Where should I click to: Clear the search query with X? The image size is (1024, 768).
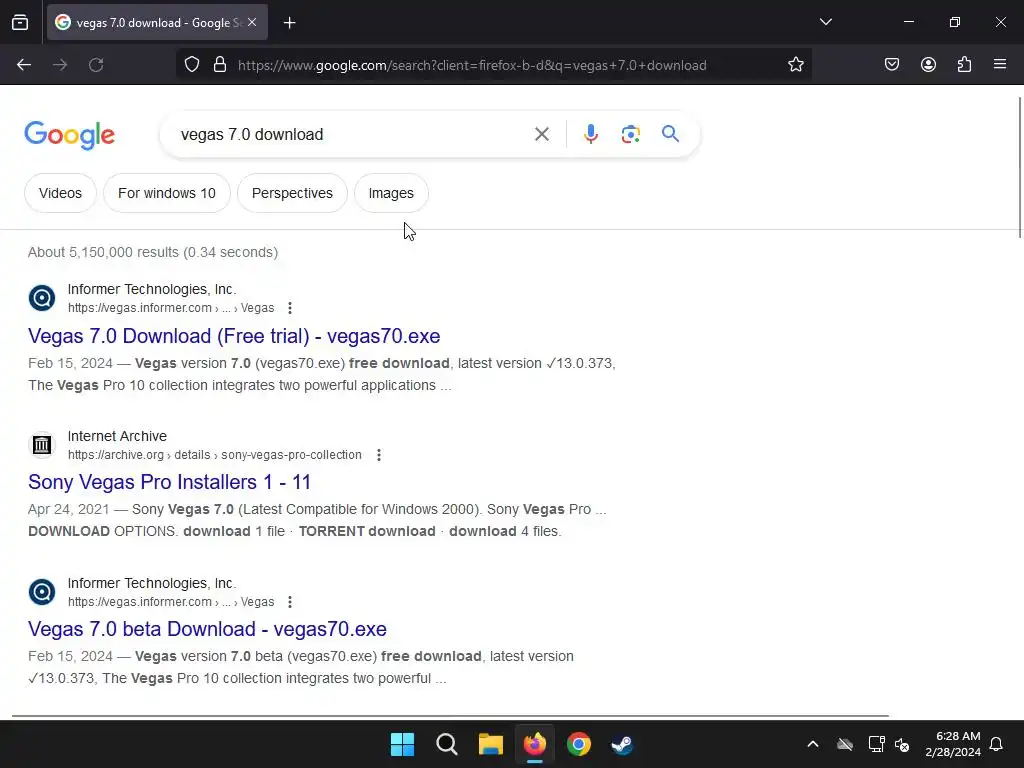click(541, 134)
